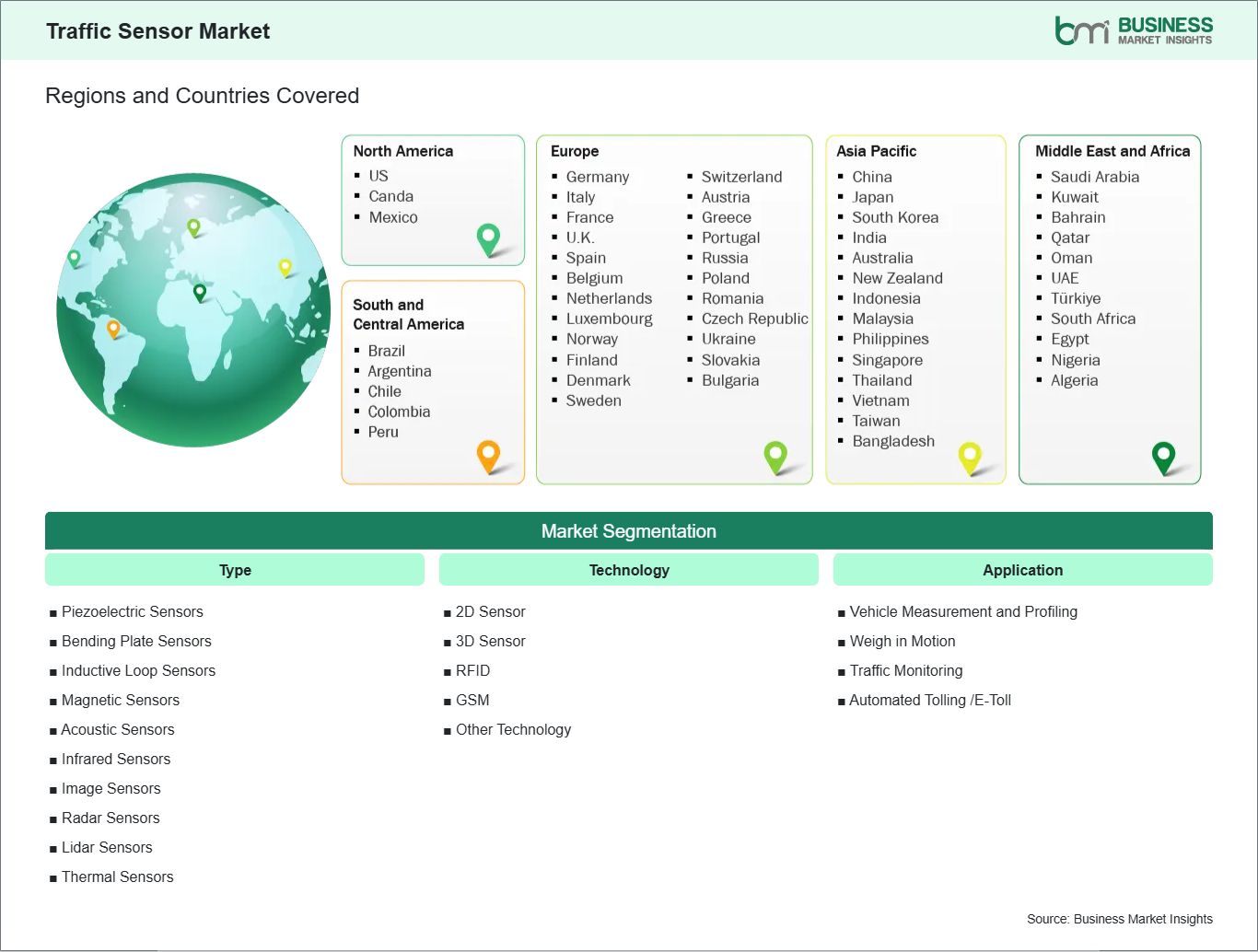Click the light green pin in Europe card

click(775, 457)
